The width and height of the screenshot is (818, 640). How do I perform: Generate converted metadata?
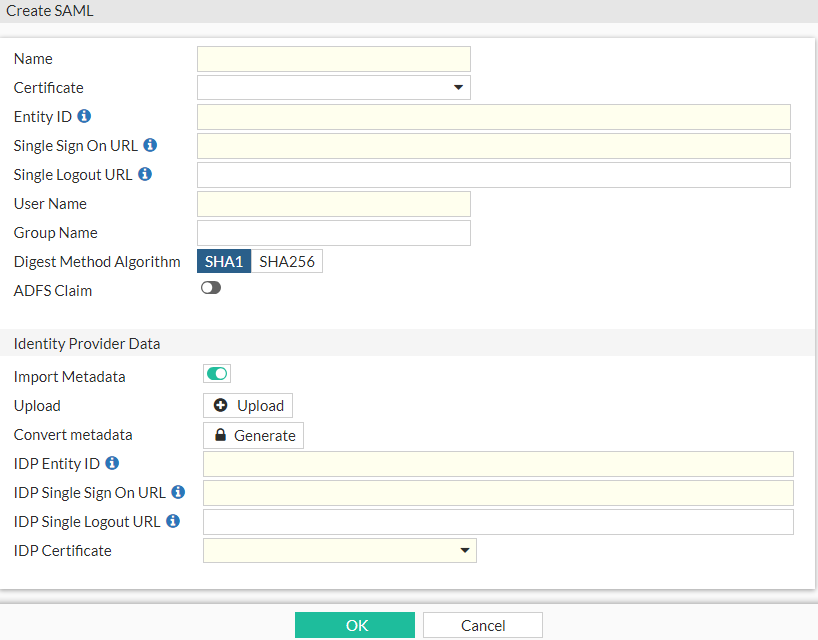tap(253, 435)
